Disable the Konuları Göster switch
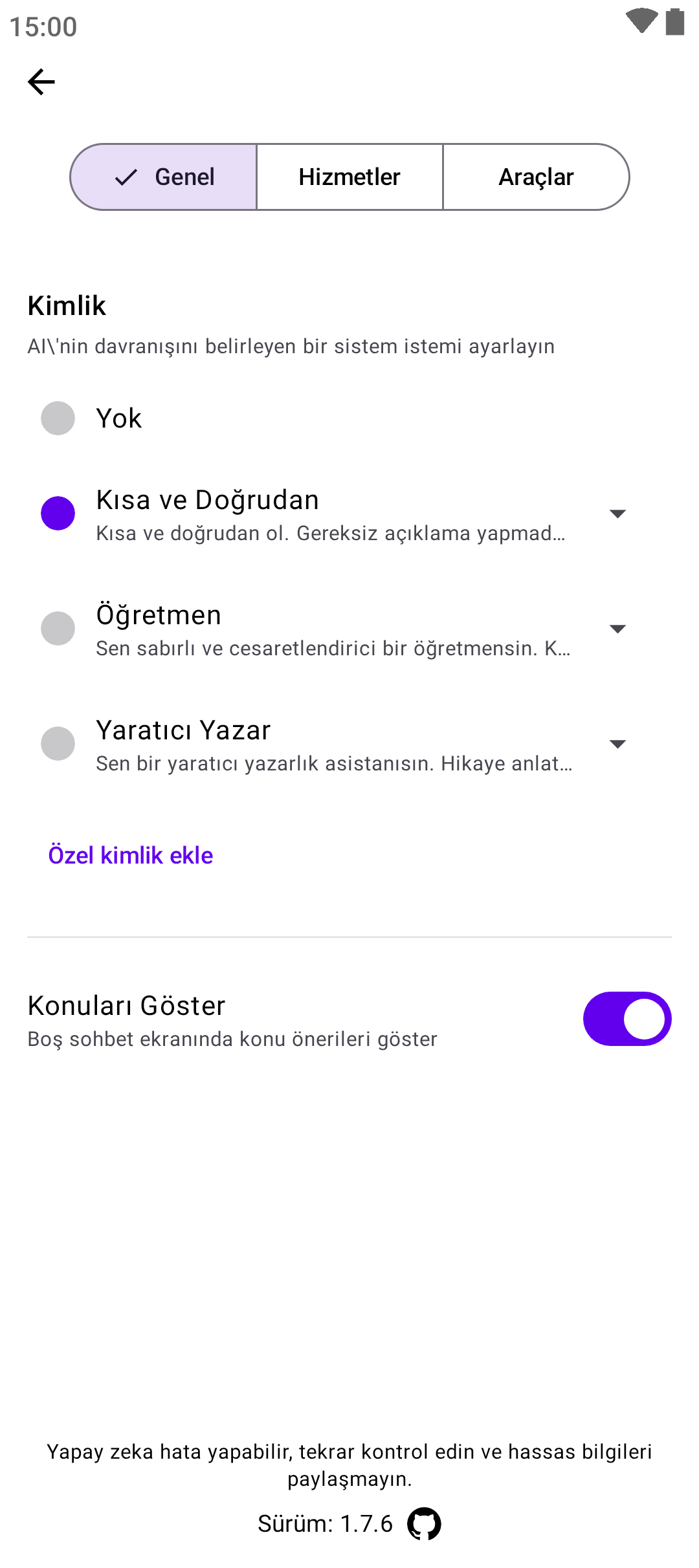The height and width of the screenshot is (1568, 699). [x=627, y=1019]
